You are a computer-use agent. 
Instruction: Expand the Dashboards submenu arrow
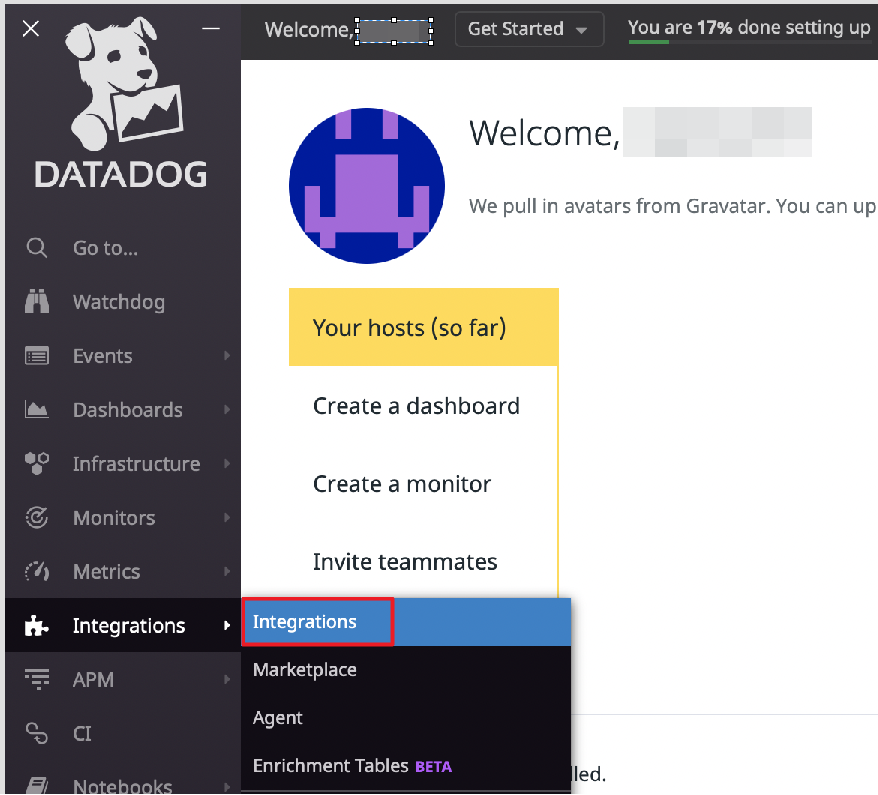[x=227, y=410]
